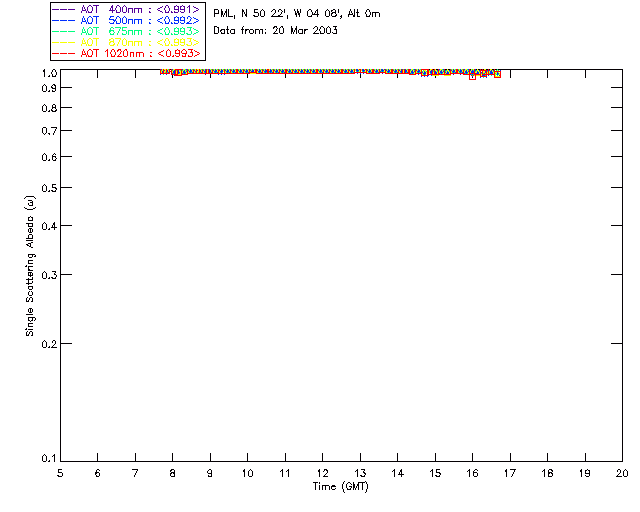640x512 pixels.
Task: Click the 'Data from: 20 Mar 2003' label
Action: point(276,31)
